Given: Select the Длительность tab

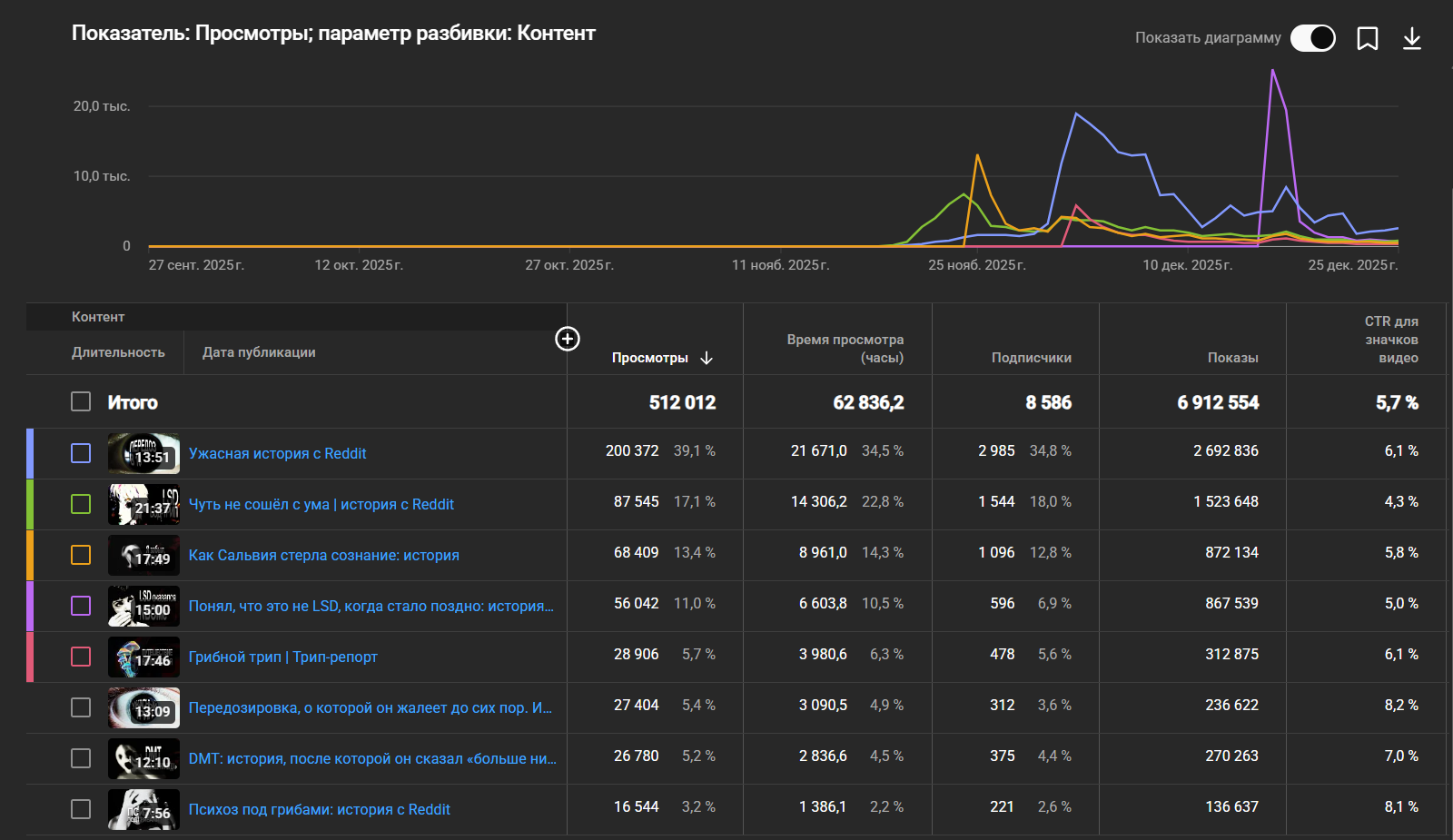Looking at the screenshot, I should pos(118,352).
